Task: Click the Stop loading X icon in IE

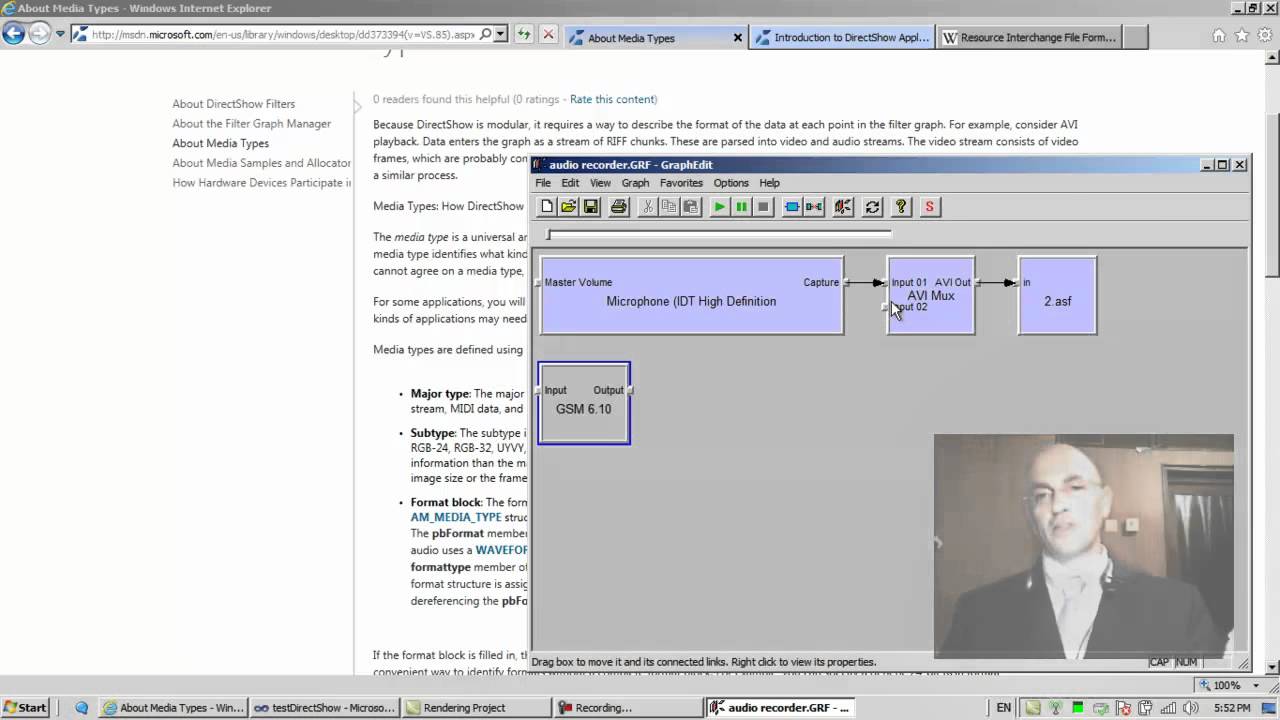Action: pos(548,34)
